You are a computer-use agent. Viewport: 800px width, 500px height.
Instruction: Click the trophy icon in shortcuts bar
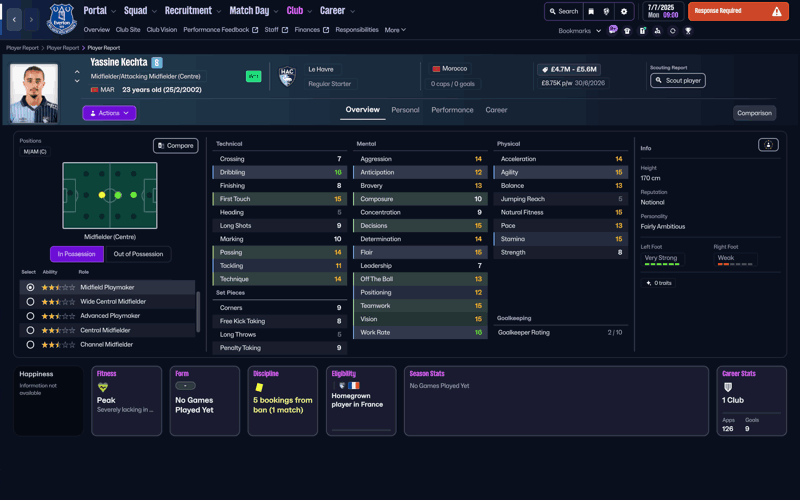pyautogui.click(x=688, y=31)
